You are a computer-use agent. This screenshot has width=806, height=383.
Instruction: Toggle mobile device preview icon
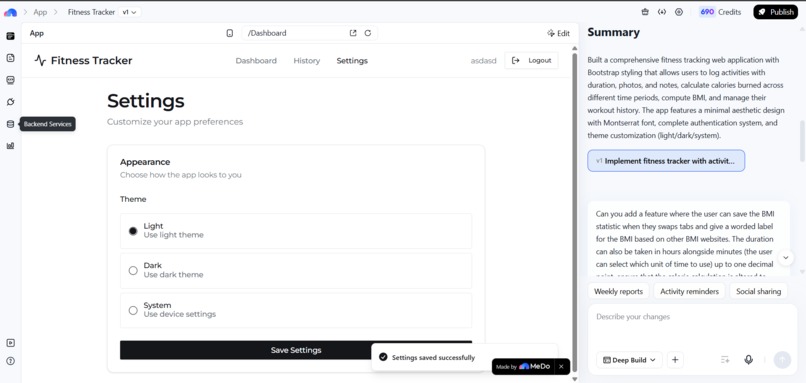point(230,33)
